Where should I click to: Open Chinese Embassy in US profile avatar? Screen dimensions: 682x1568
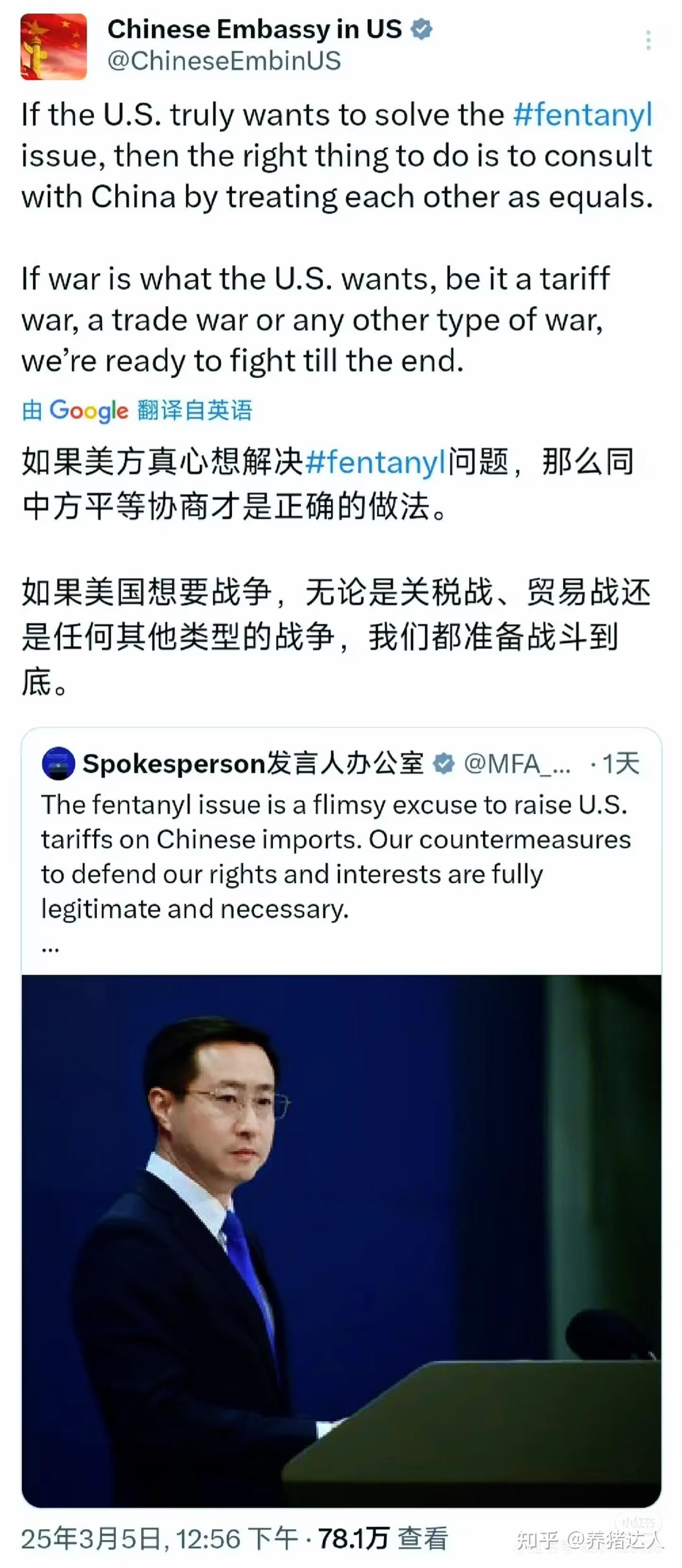(x=54, y=47)
